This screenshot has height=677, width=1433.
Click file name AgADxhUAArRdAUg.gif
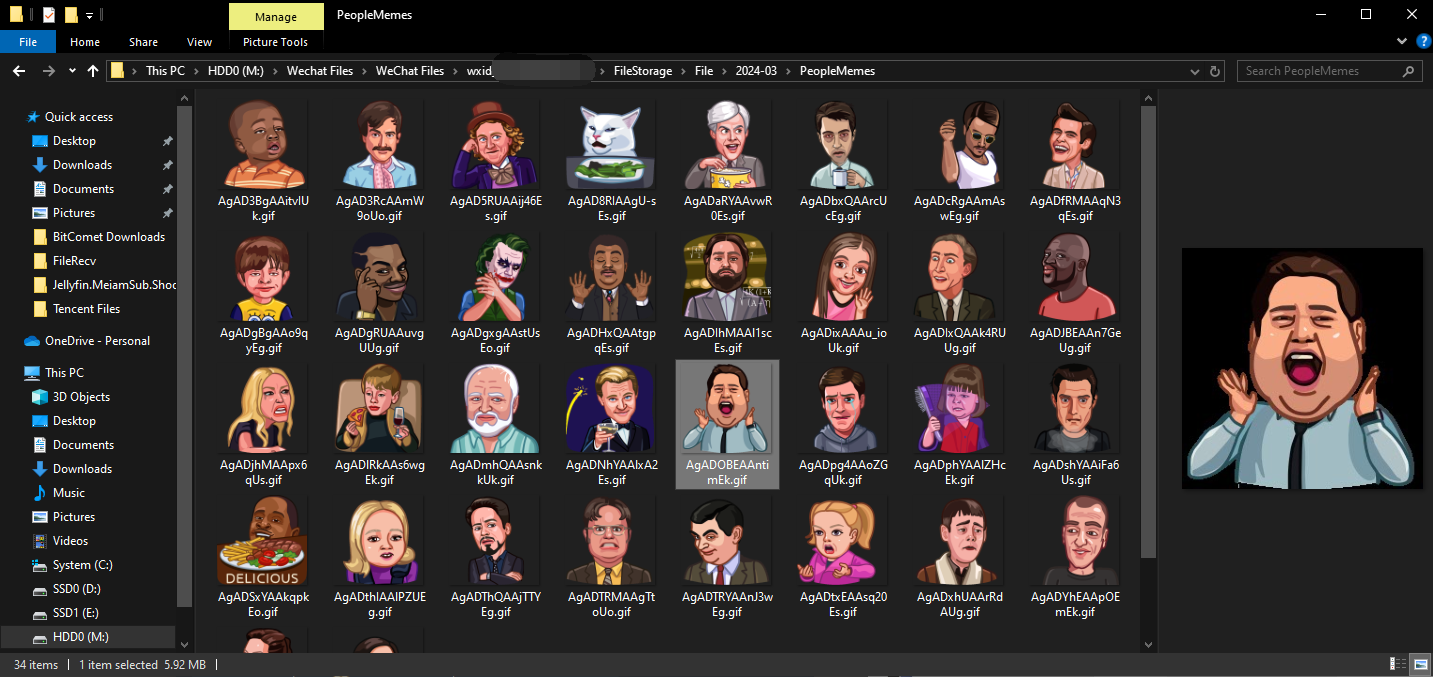[x=959, y=604]
